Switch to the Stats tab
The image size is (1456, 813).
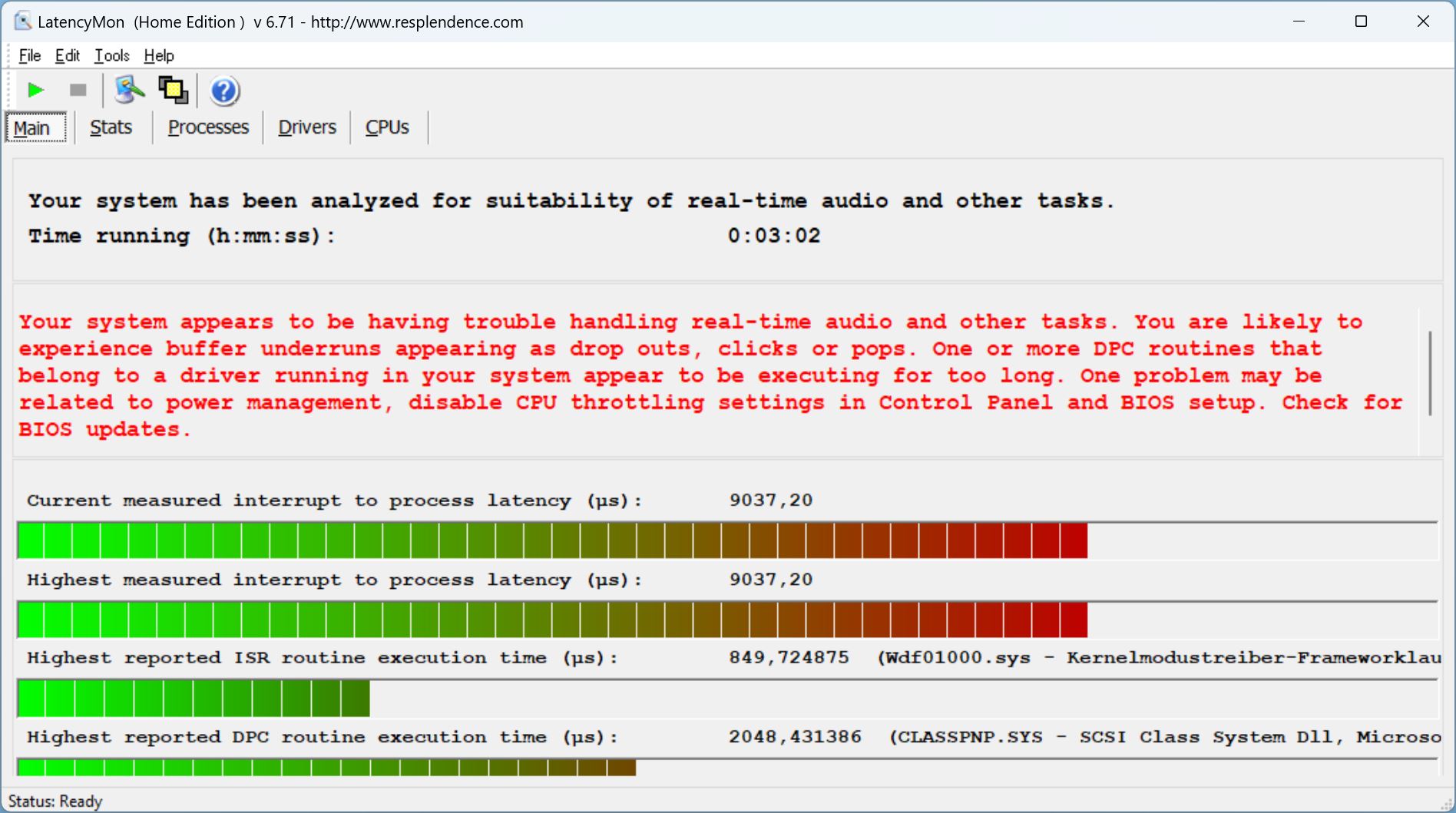click(111, 127)
